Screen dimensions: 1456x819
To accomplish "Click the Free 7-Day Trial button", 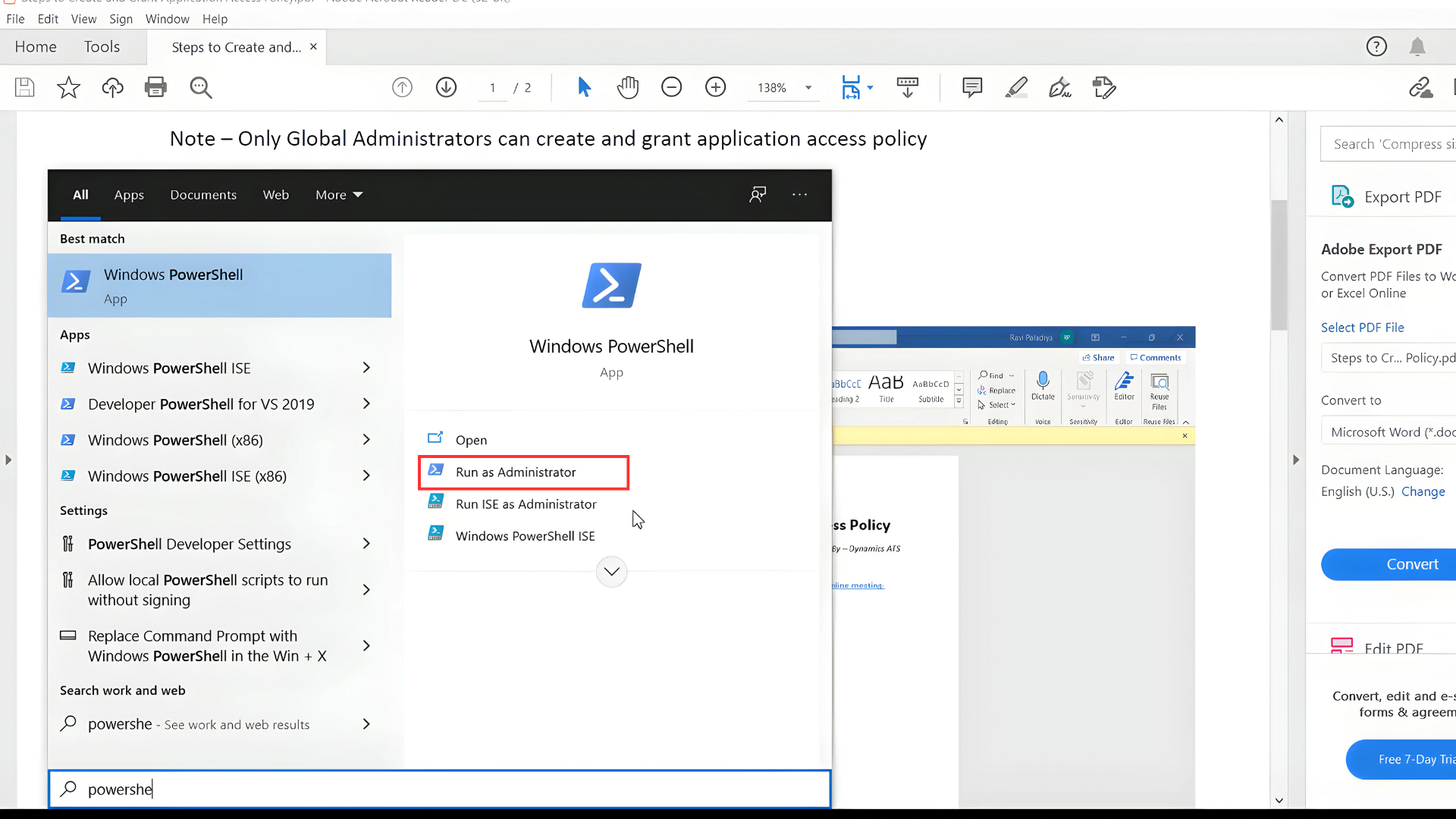I will tap(1401, 759).
